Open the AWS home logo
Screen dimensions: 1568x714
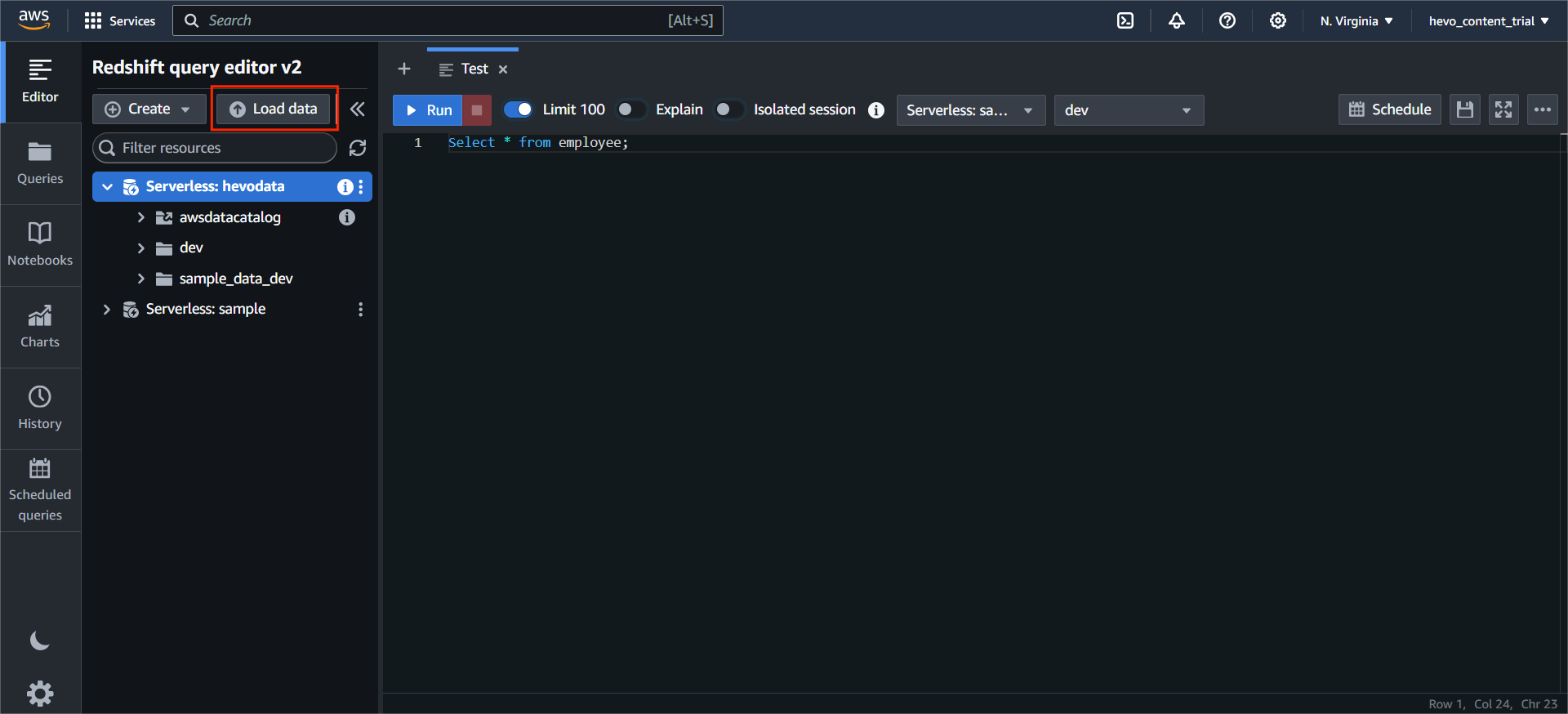pyautogui.click(x=34, y=20)
